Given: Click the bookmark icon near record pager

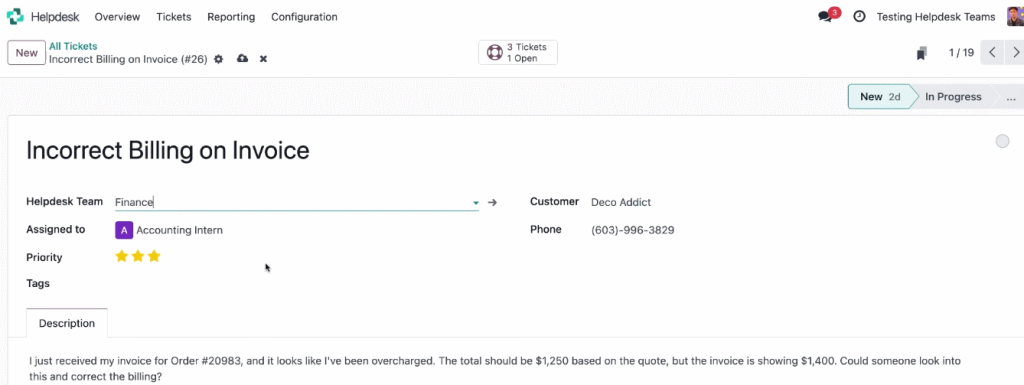Looking at the screenshot, I should click(x=921, y=53).
